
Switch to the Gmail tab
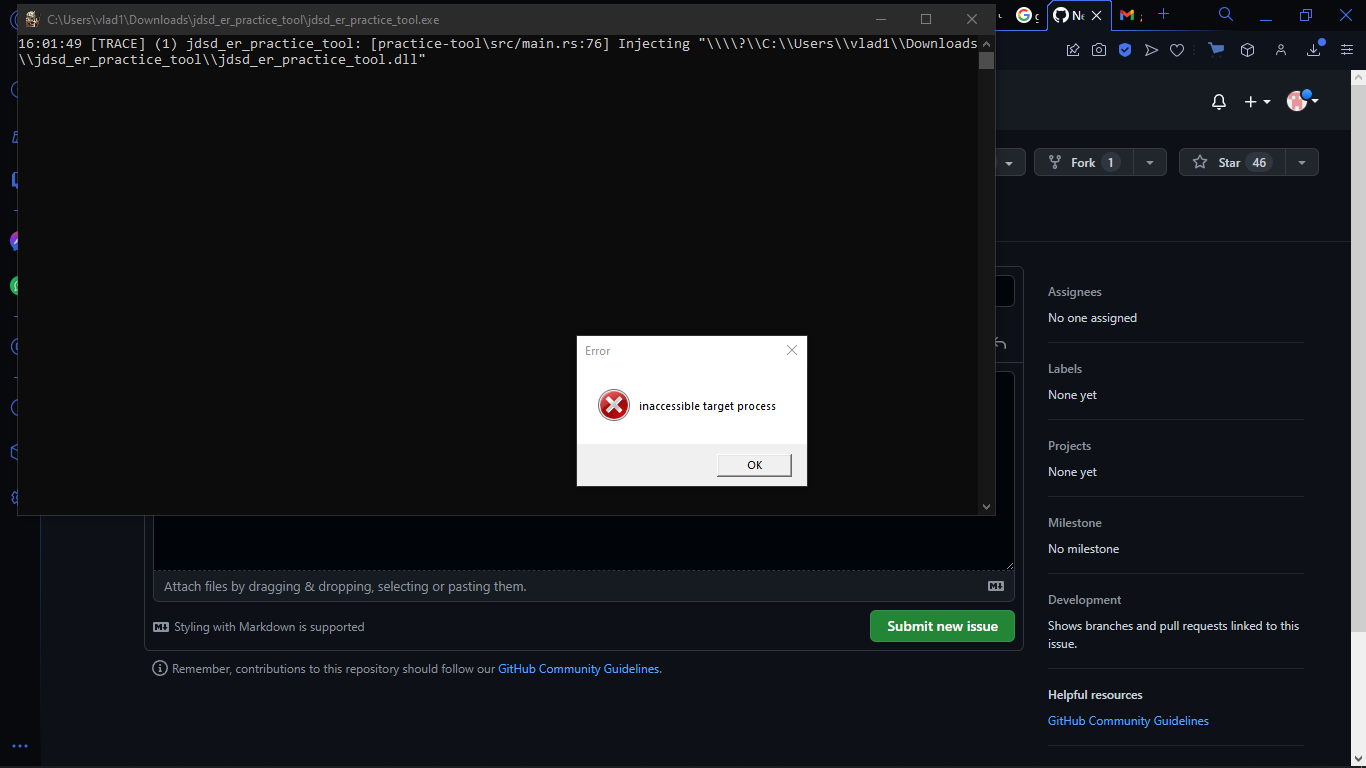[x=1127, y=15]
